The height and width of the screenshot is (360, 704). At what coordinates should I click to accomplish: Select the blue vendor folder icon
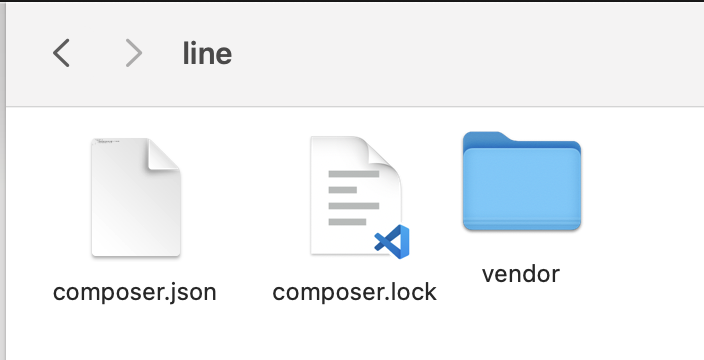click(522, 181)
